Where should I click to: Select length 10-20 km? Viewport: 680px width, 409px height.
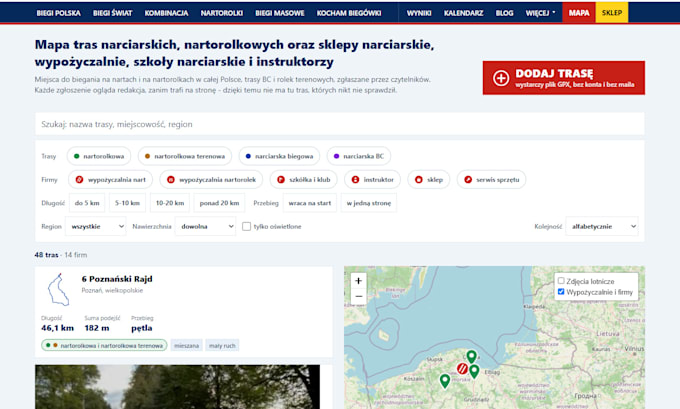(x=170, y=203)
